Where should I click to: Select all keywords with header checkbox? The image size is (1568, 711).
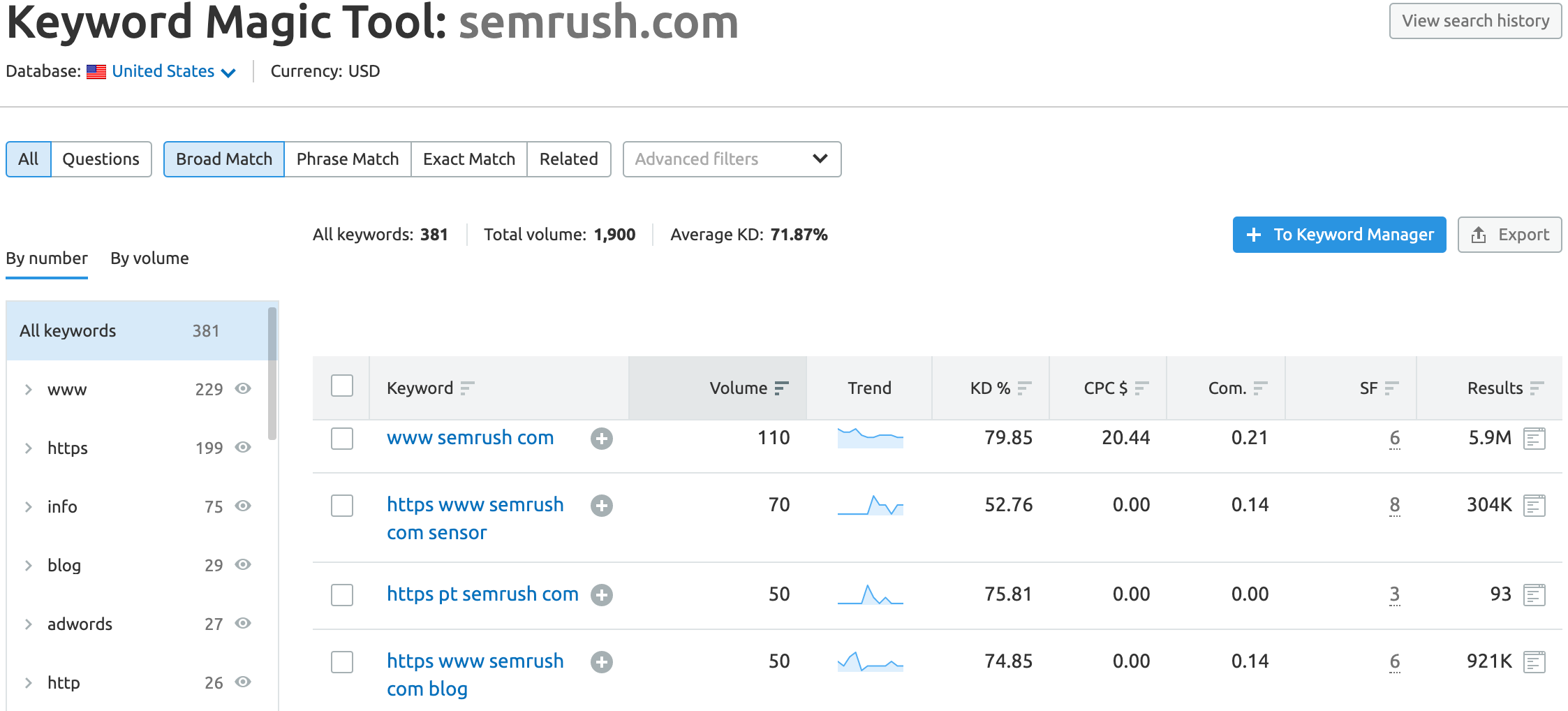pos(342,386)
